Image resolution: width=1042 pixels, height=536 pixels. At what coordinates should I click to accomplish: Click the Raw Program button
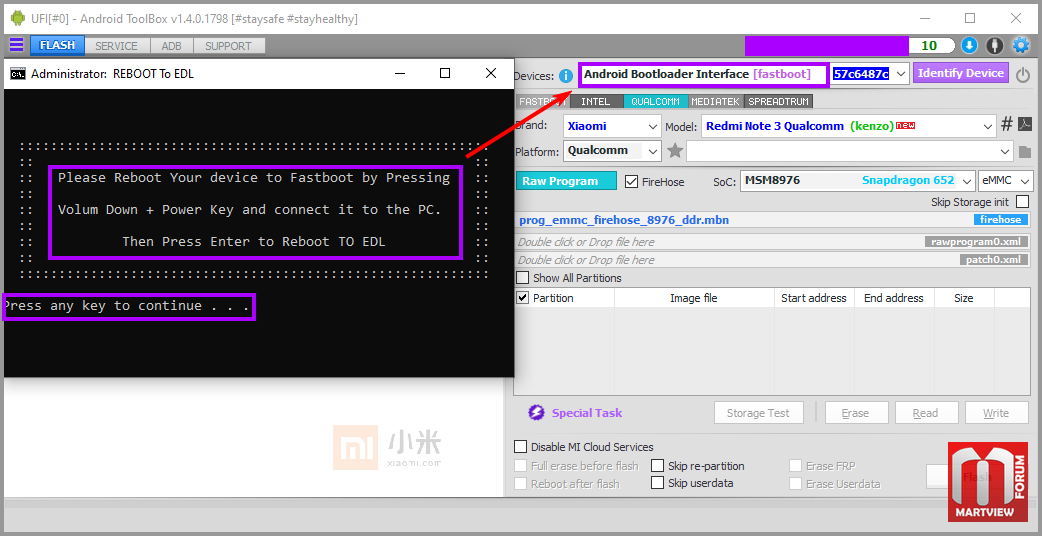coord(566,181)
